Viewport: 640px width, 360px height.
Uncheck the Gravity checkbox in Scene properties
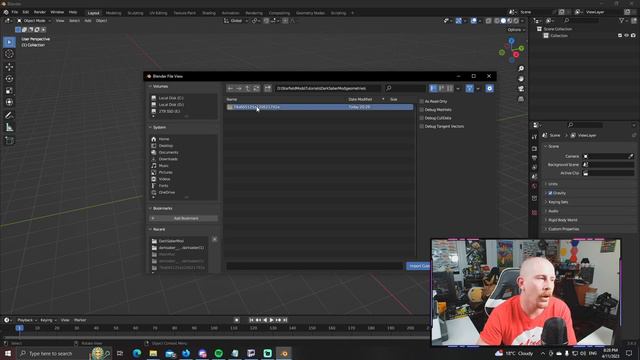pos(550,193)
